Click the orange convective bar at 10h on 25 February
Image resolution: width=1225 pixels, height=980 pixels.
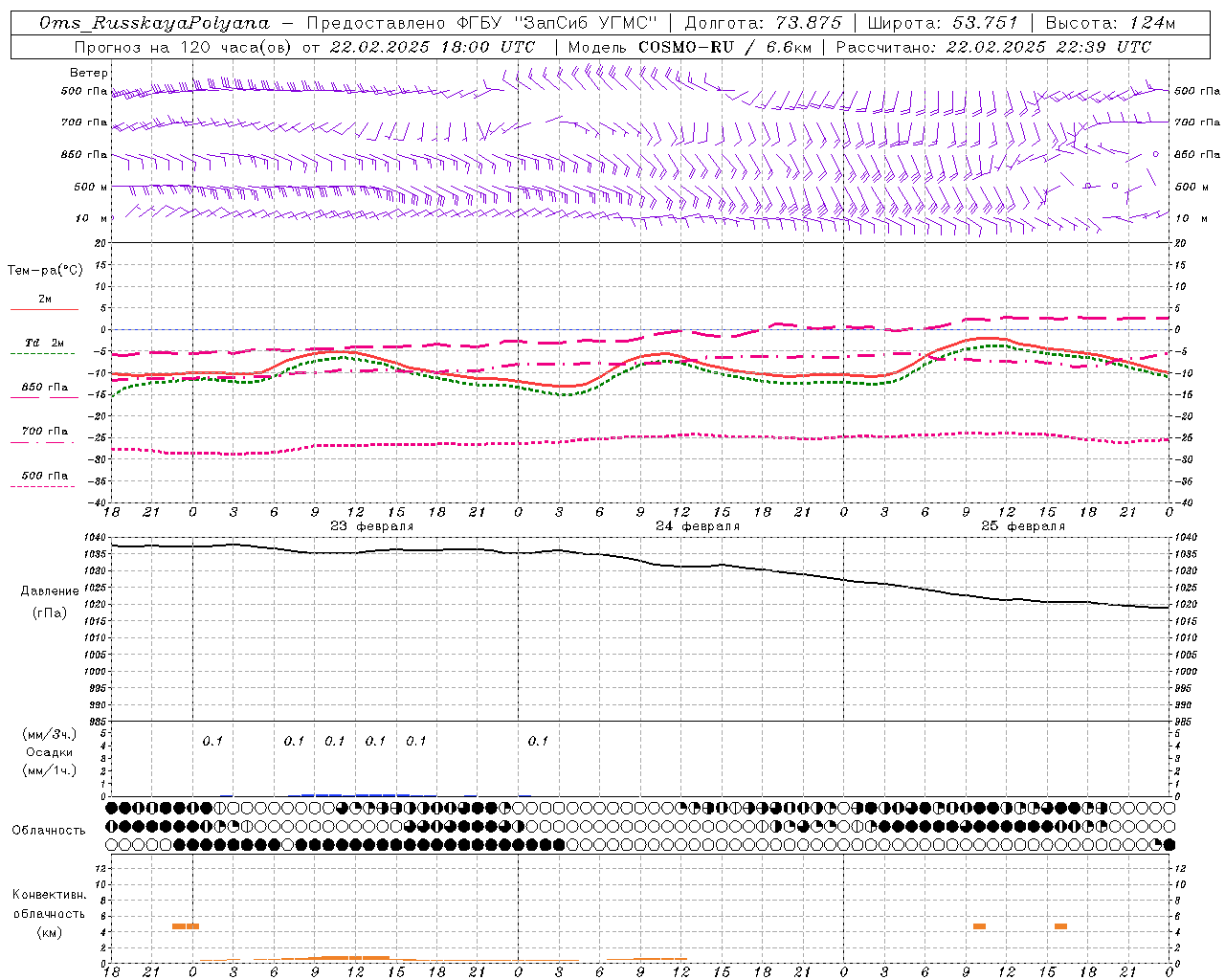click(979, 925)
